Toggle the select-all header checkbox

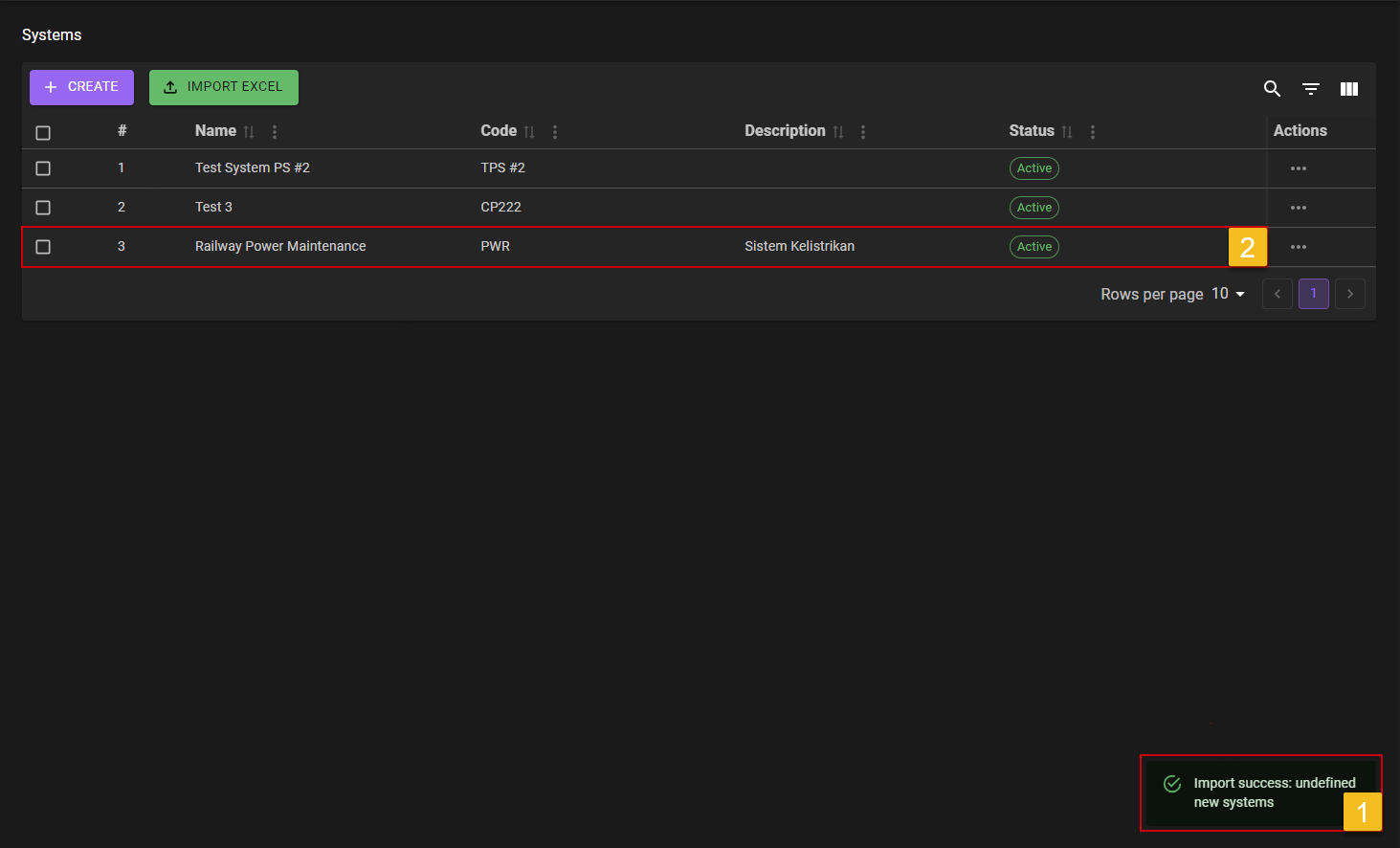43,133
